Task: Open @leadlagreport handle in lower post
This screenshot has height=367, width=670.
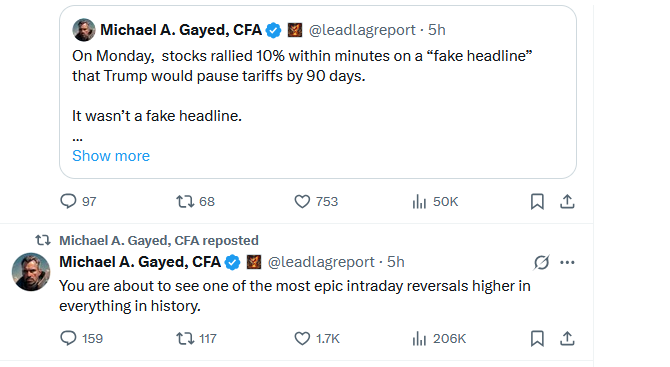Action: pyautogui.click(x=321, y=262)
